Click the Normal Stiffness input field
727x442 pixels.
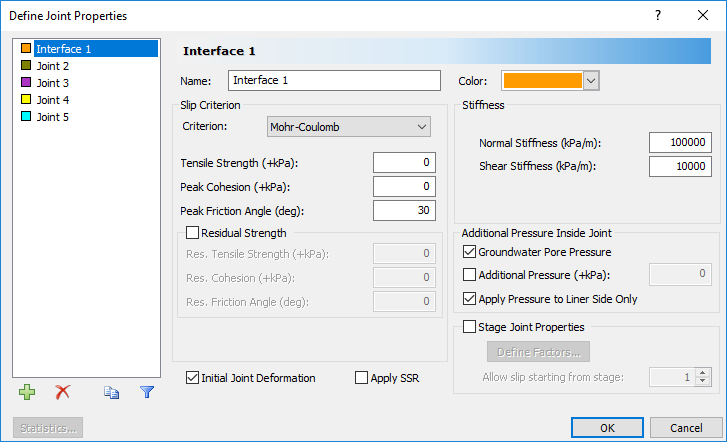pyautogui.click(x=679, y=143)
